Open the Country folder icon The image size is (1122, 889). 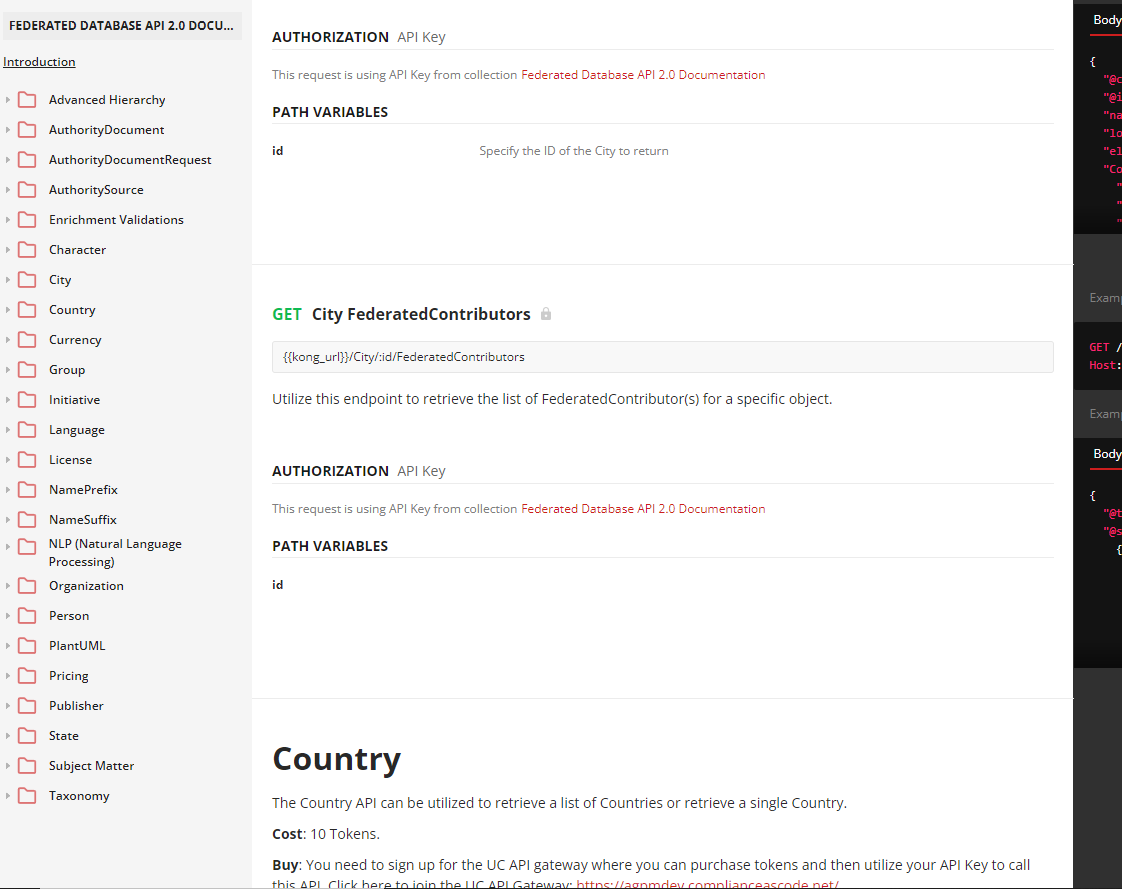(x=29, y=309)
